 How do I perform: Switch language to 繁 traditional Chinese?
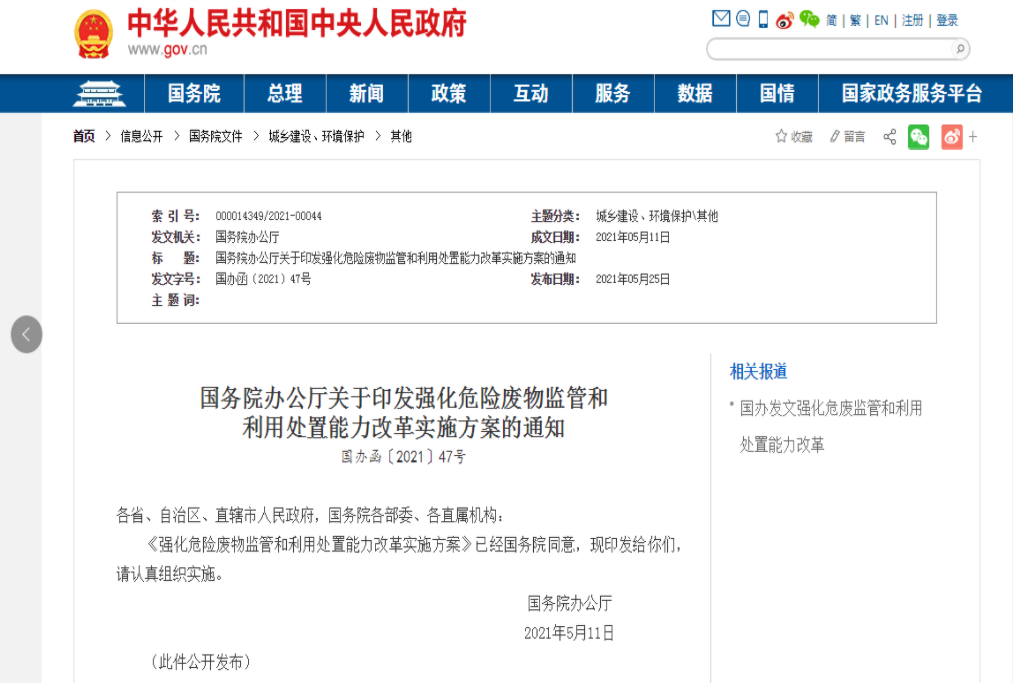(855, 20)
